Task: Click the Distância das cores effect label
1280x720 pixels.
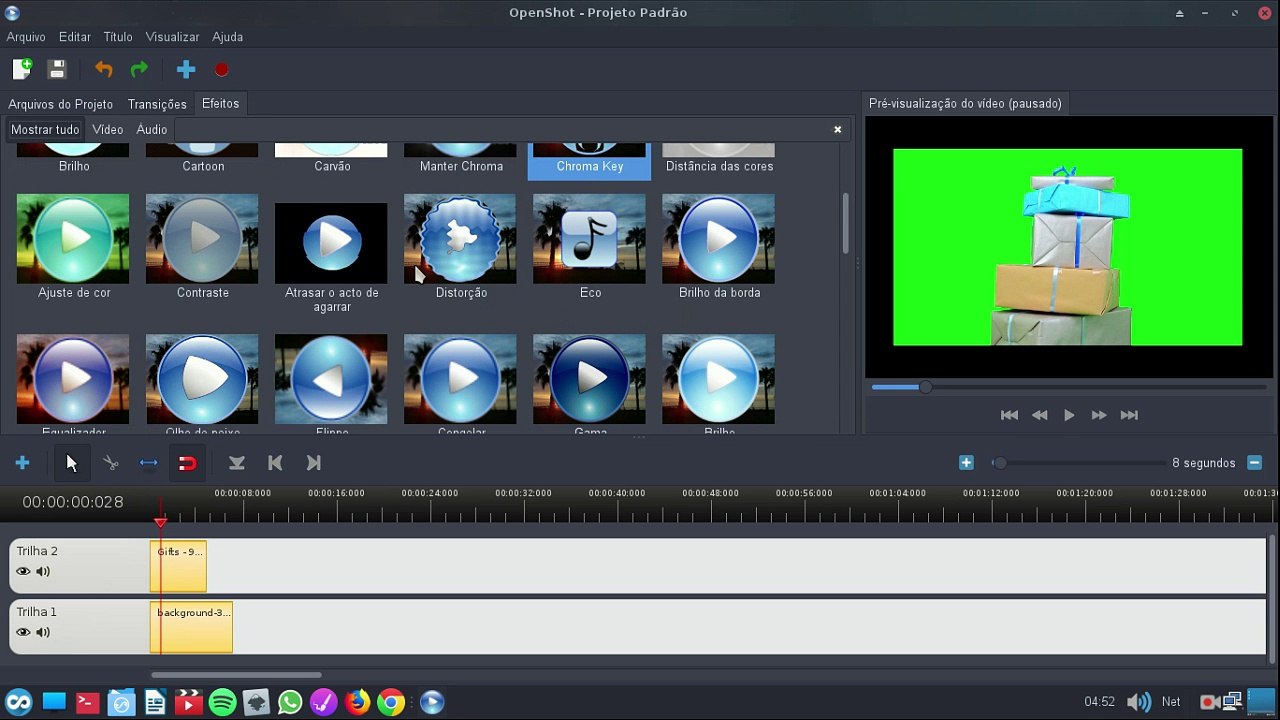Action: [x=720, y=166]
